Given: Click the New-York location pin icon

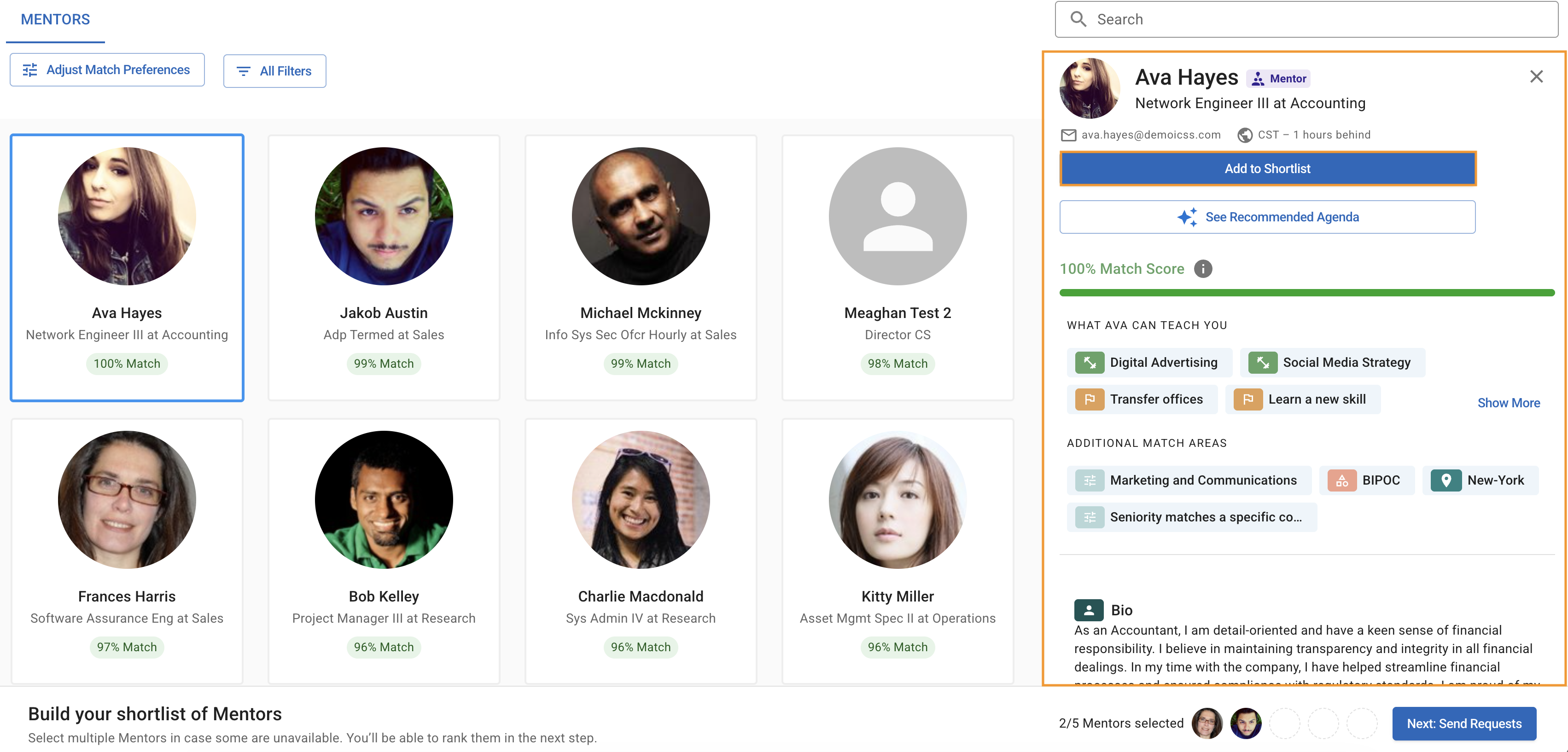Looking at the screenshot, I should click(x=1446, y=480).
